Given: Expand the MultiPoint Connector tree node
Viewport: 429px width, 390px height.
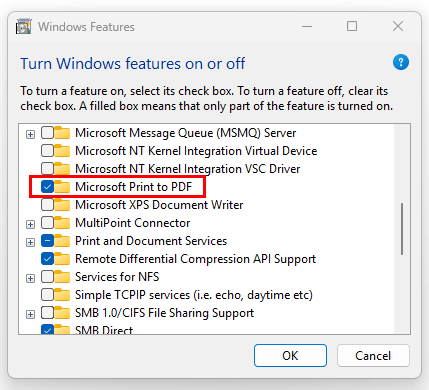Looking at the screenshot, I should click(x=30, y=224).
